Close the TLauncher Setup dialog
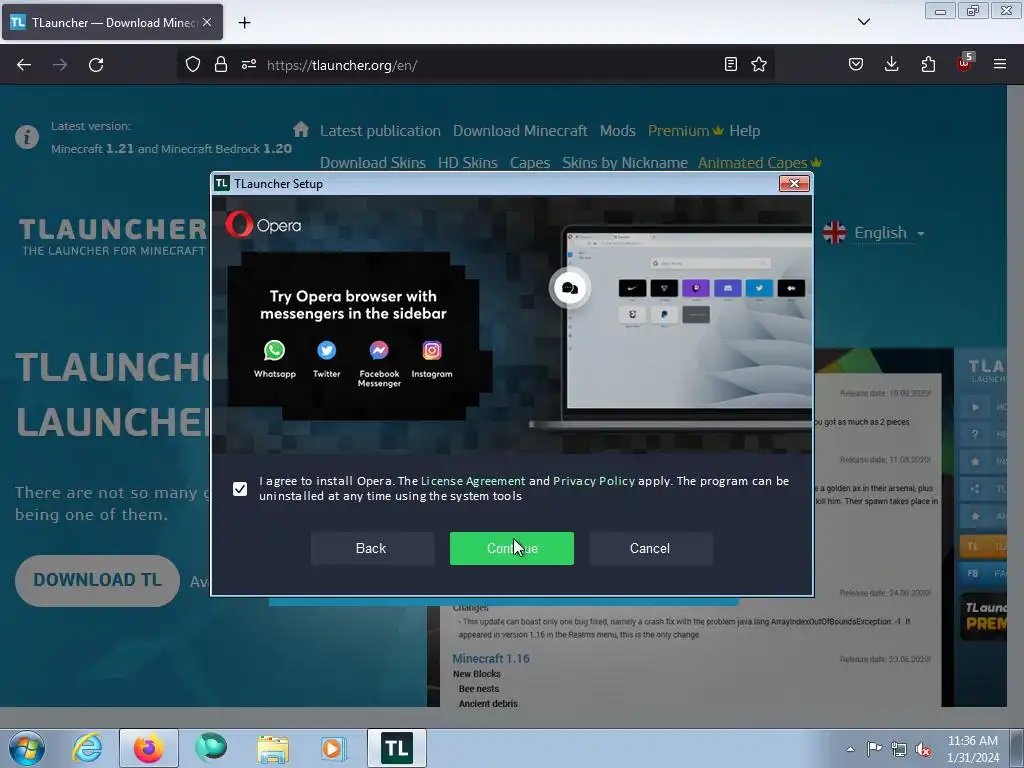Screen dimensions: 1024x768 (x=794, y=184)
